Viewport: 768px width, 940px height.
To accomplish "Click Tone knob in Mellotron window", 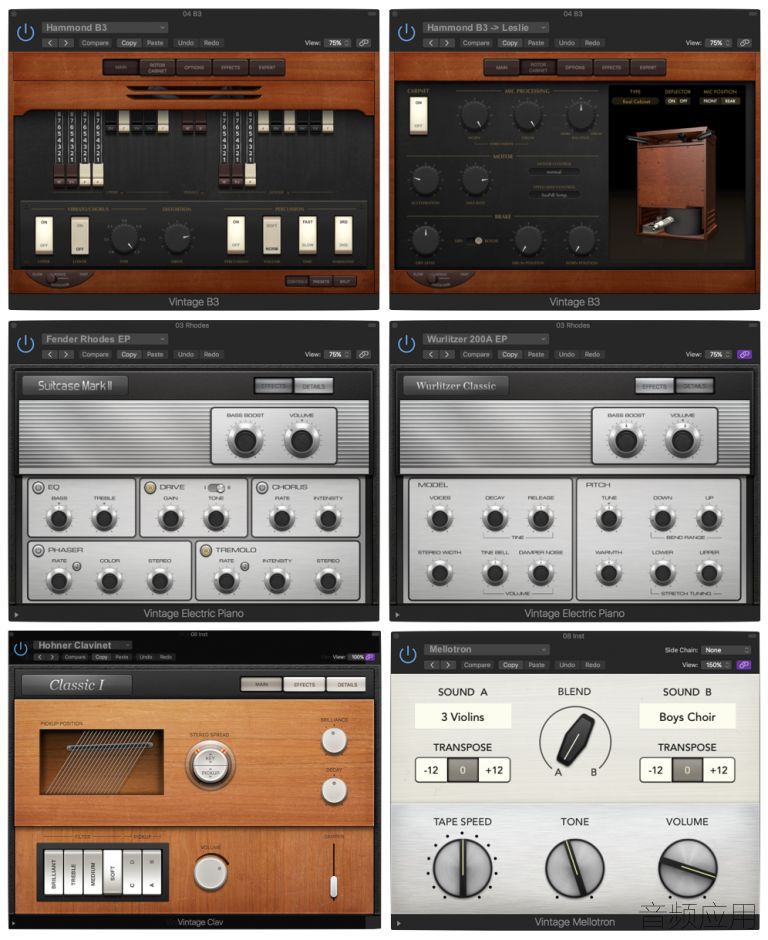I will [x=574, y=867].
